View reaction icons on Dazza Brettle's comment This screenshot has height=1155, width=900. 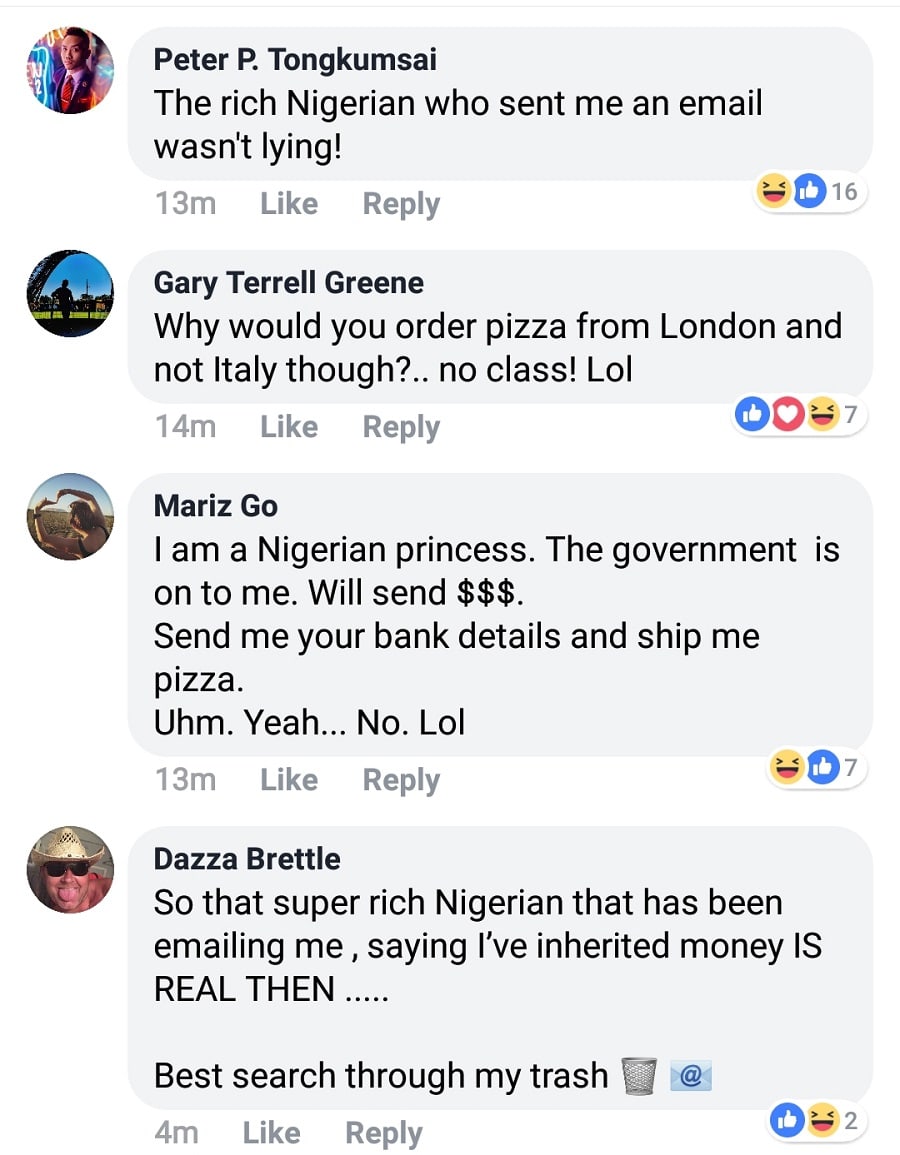[814, 1121]
